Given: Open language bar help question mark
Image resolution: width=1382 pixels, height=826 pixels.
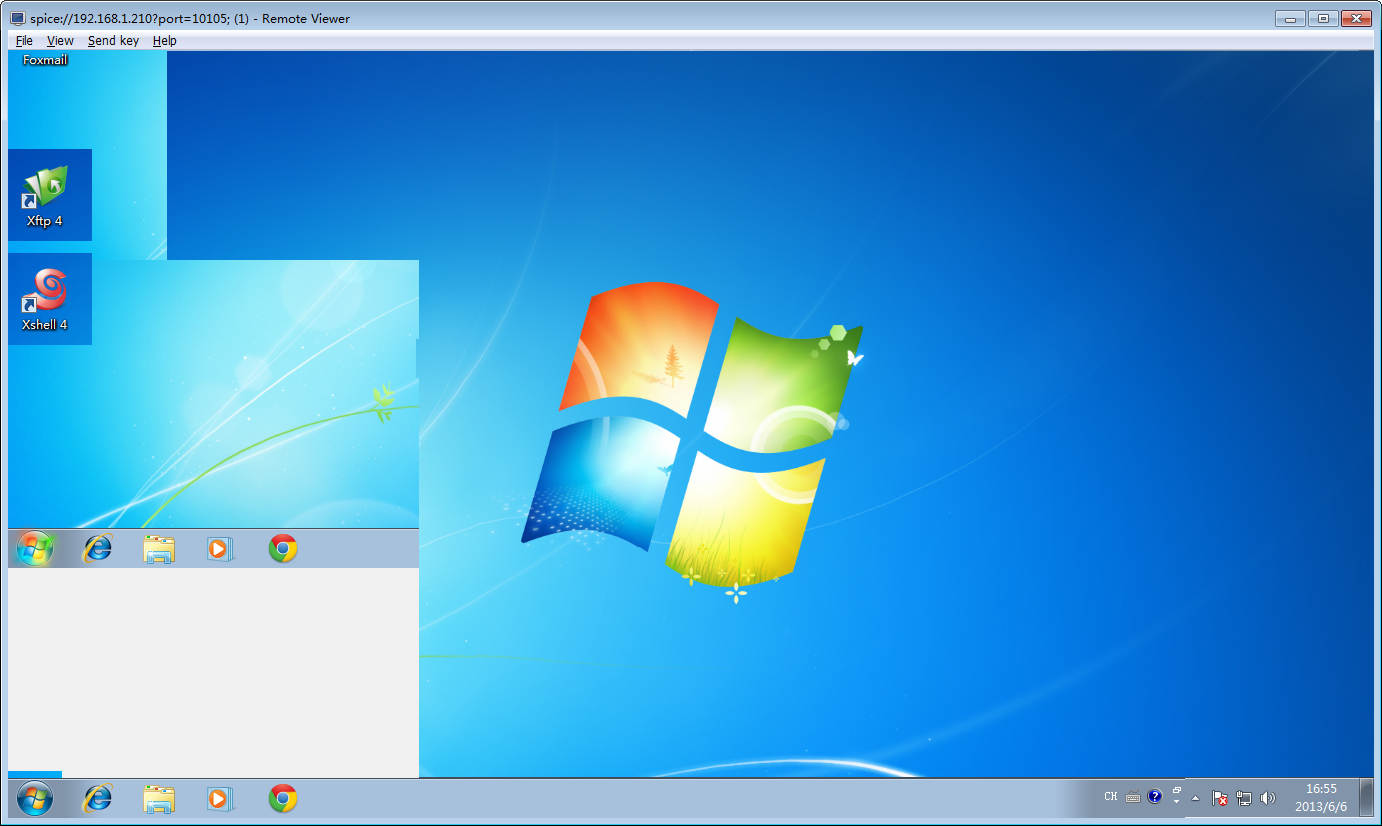Looking at the screenshot, I should pyautogui.click(x=1155, y=797).
